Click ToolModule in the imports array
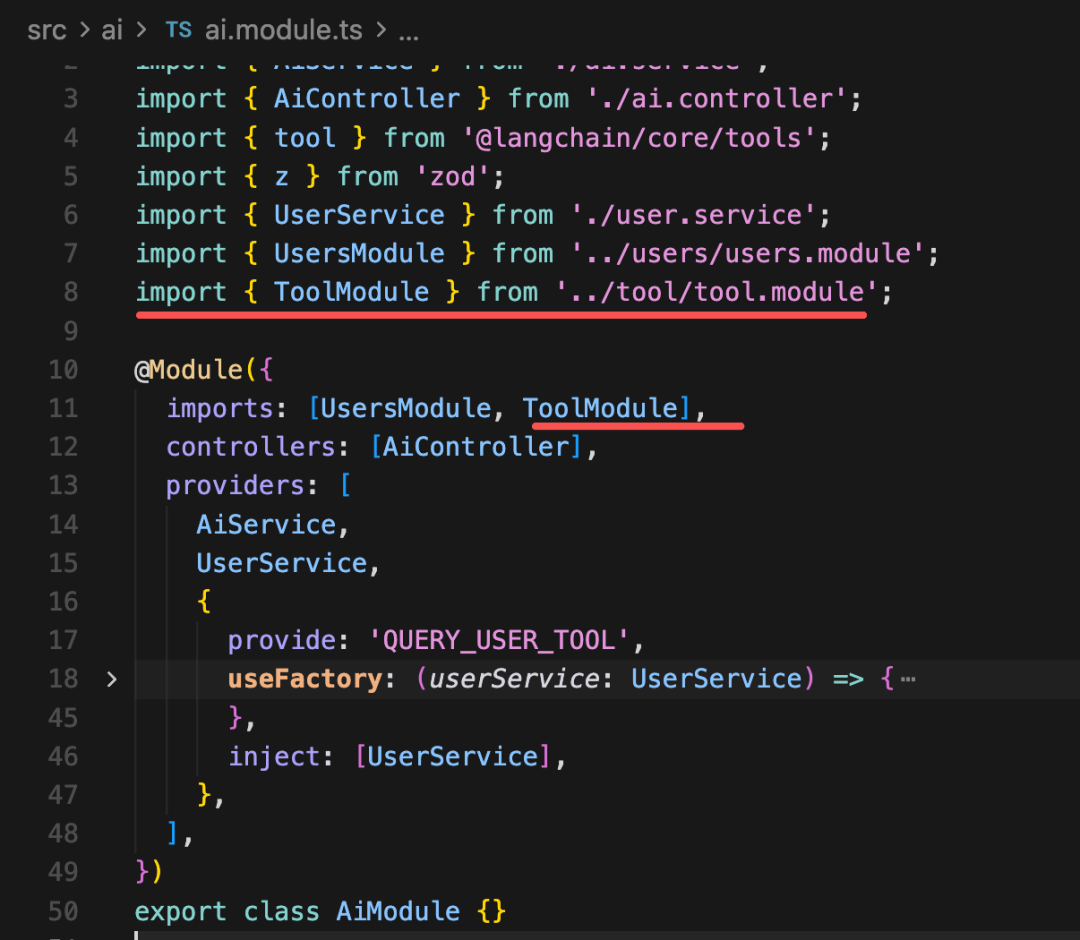The image size is (1080, 940). point(601,408)
